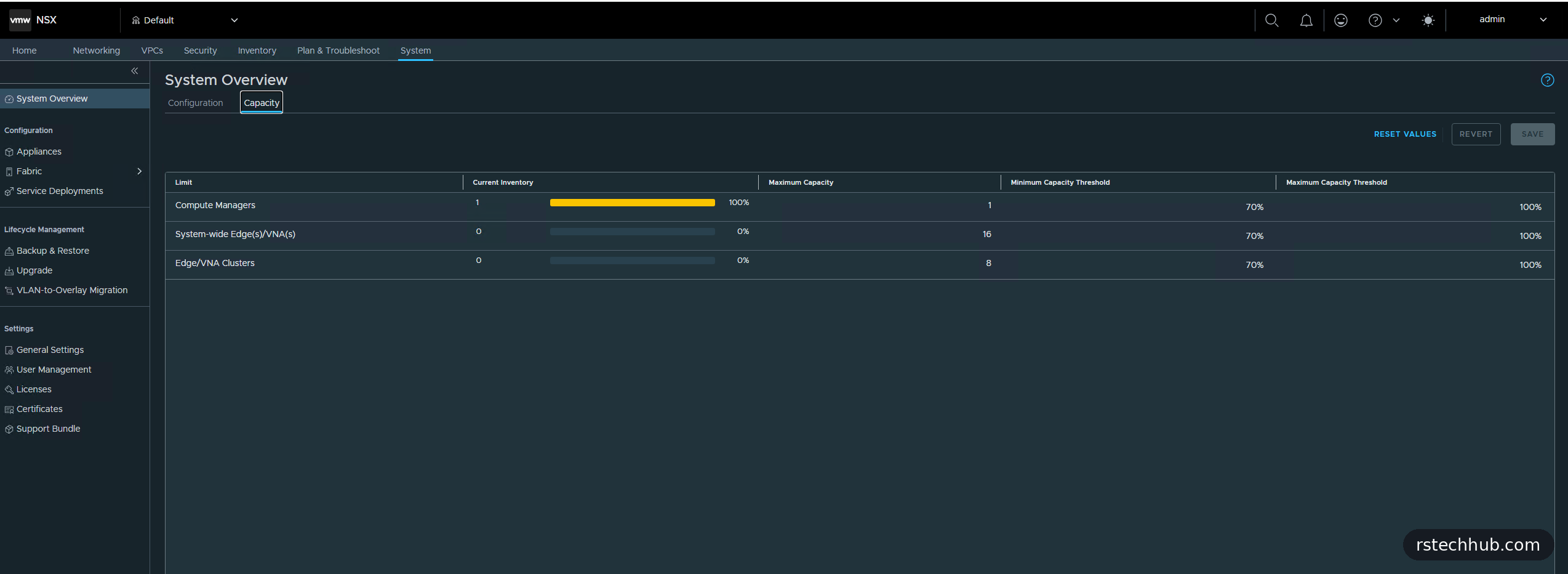This screenshot has width=1568, height=574.
Task: Expand the admin user menu
Action: tap(1513, 20)
